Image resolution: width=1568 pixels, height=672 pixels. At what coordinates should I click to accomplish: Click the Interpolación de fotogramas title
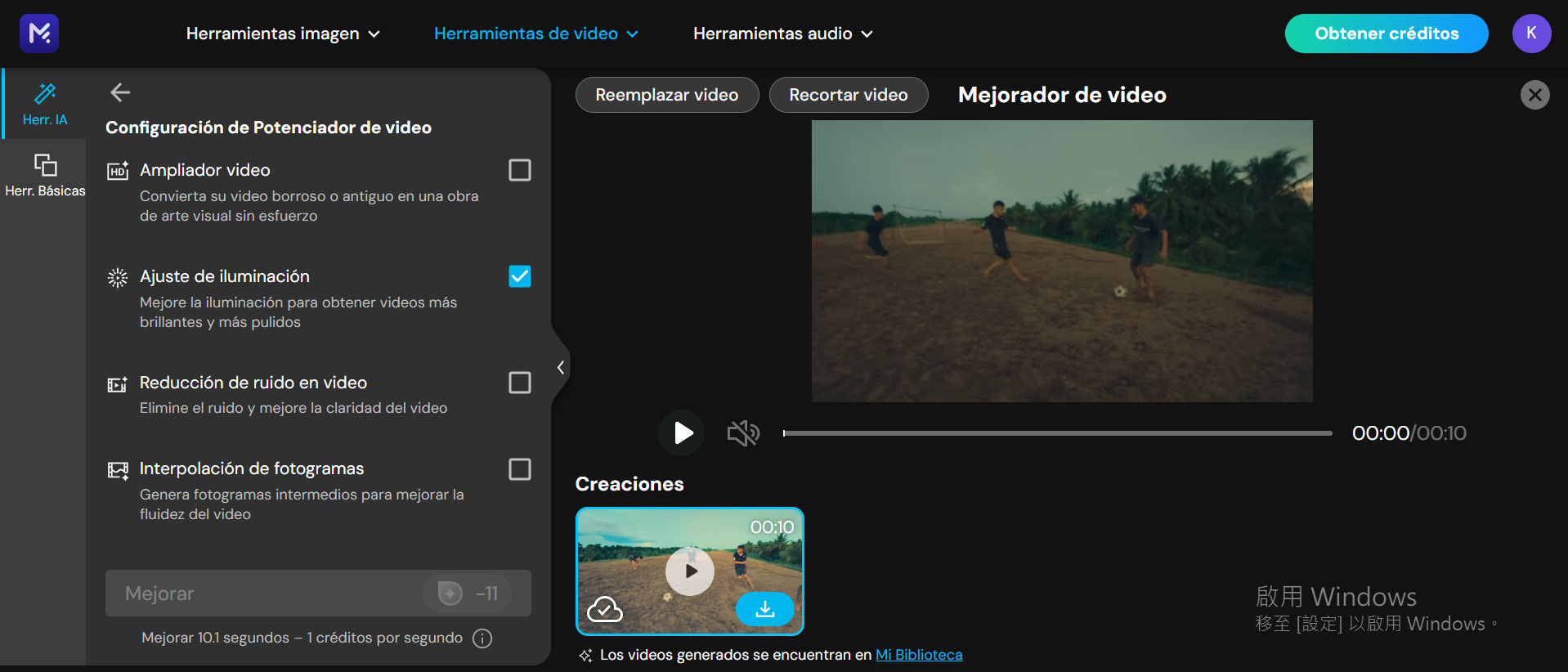click(252, 468)
